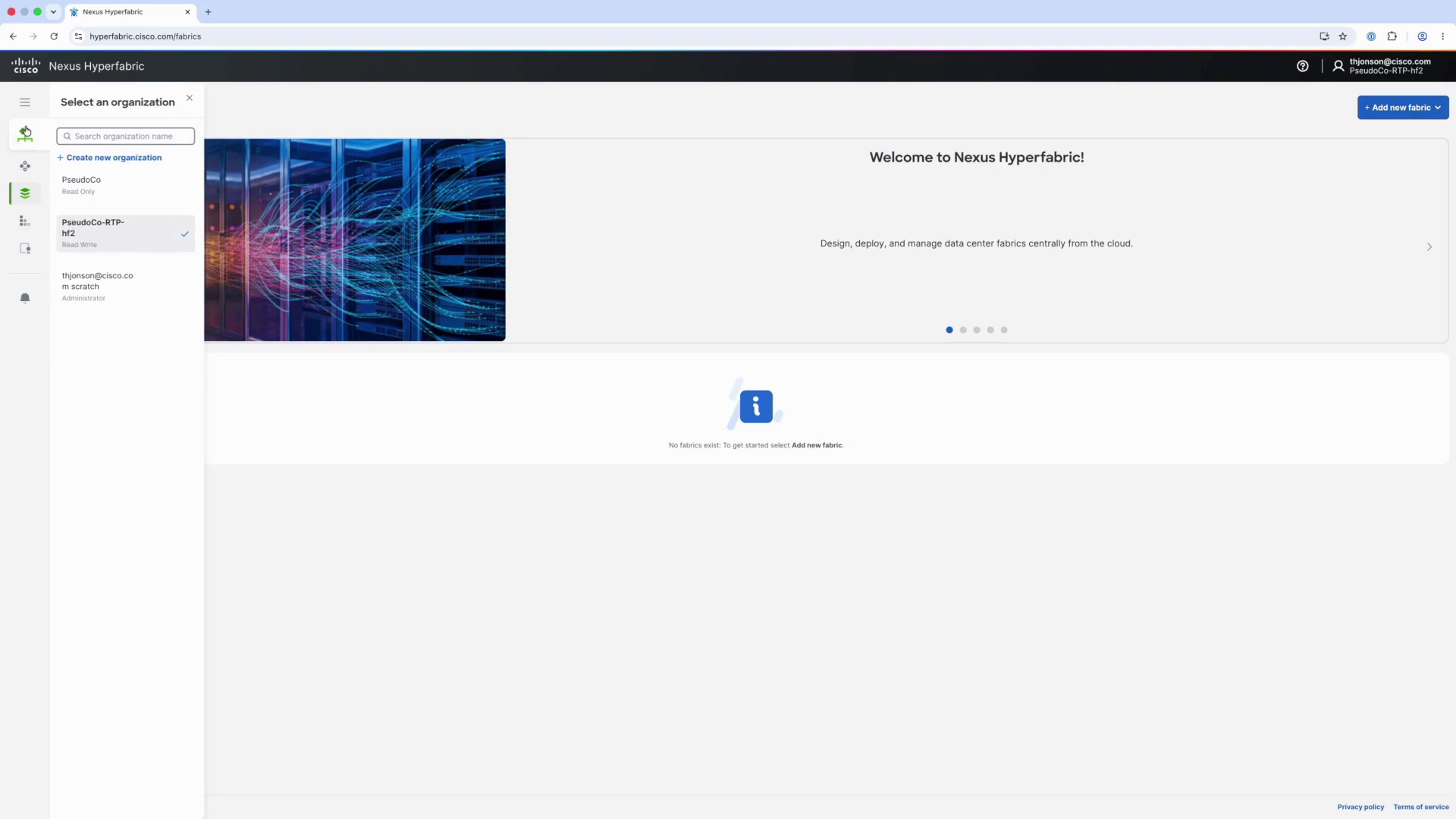Advance the welcome carousel with right chevron
This screenshot has height=819, width=1456.
[1429, 247]
